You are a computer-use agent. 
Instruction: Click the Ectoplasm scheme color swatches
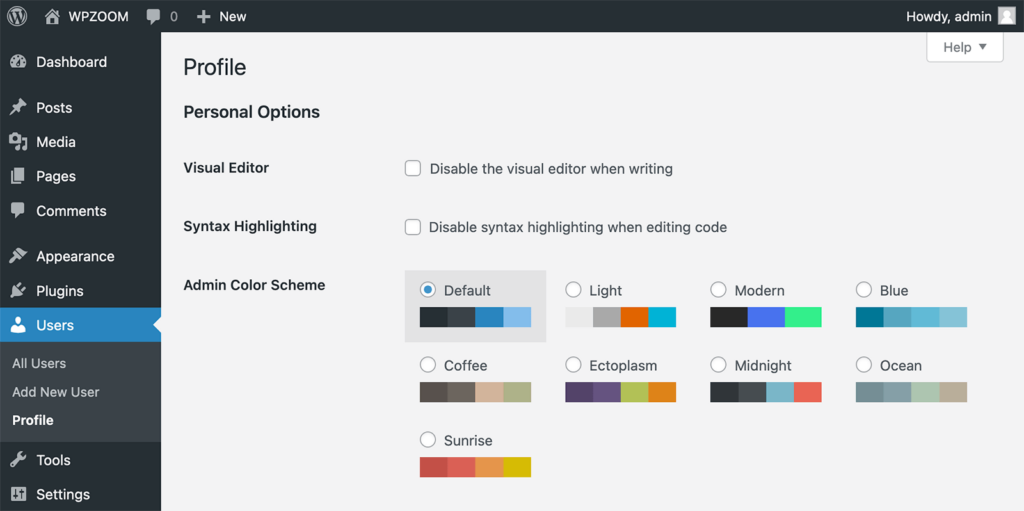tap(621, 392)
